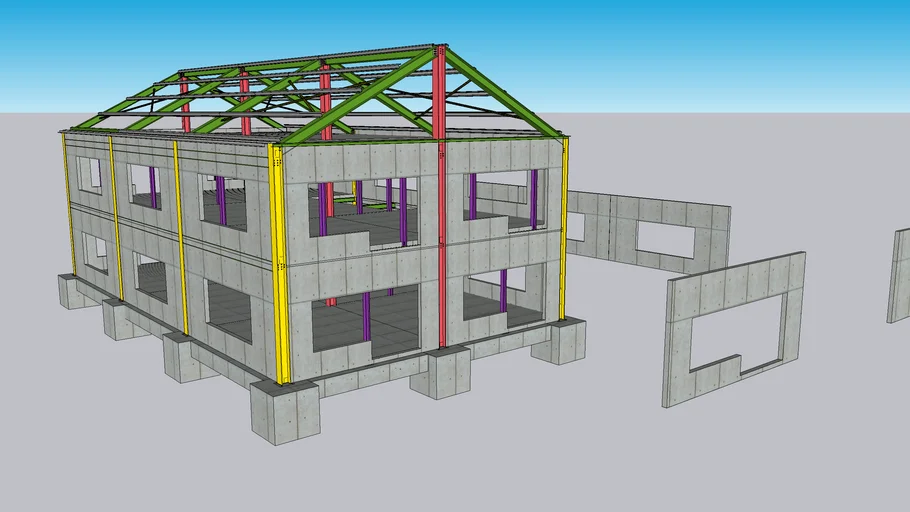Select the red center column on gable wall
910x512 pixels.
coord(442,197)
